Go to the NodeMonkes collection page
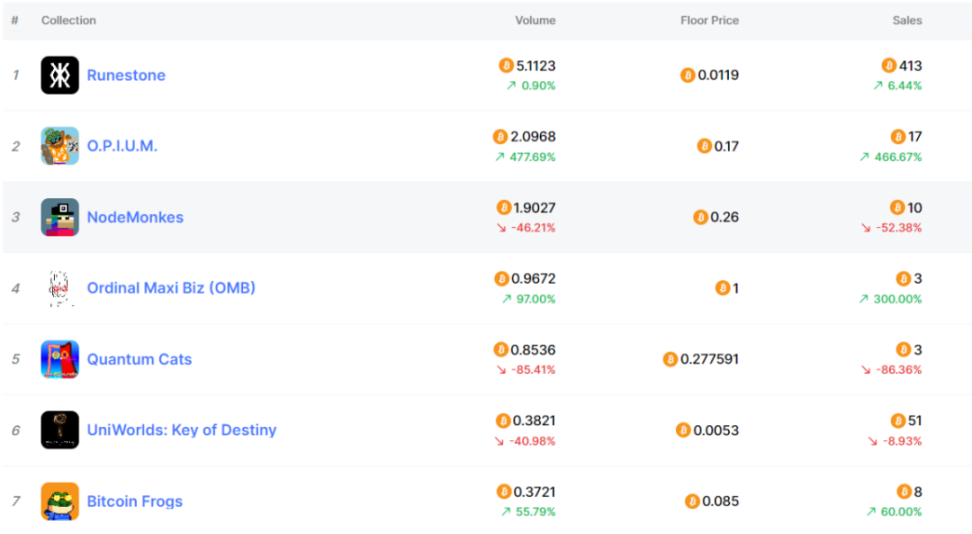Screen dimensions: 972x534 135,217
